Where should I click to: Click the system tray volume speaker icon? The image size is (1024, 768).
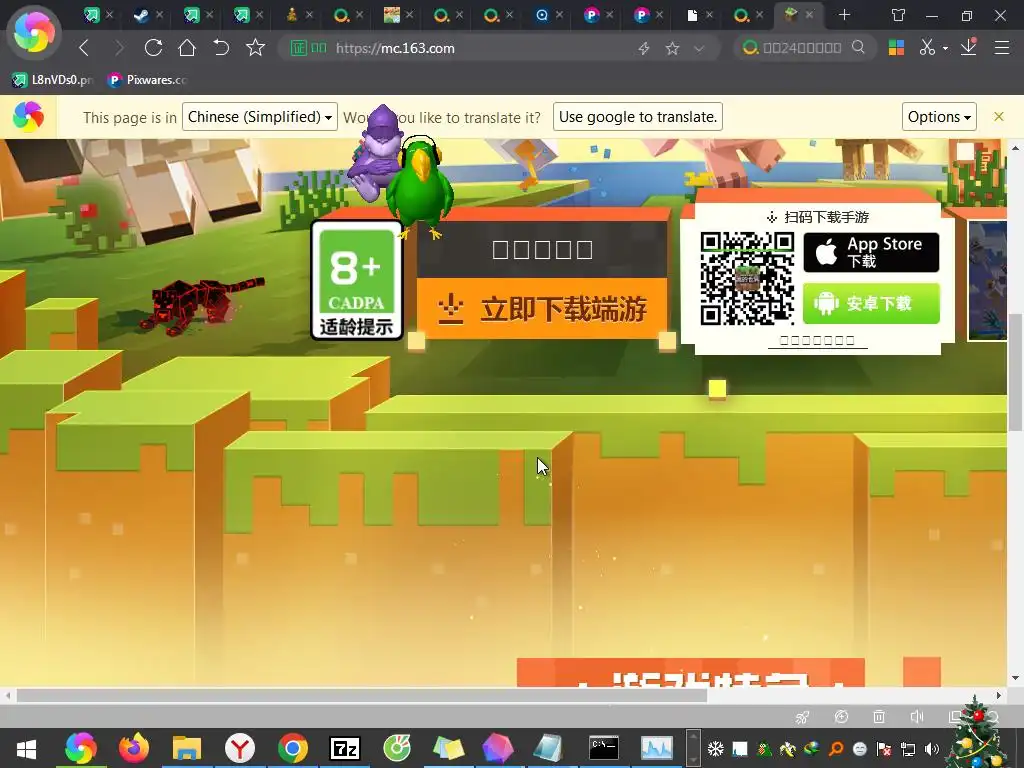[x=932, y=748]
